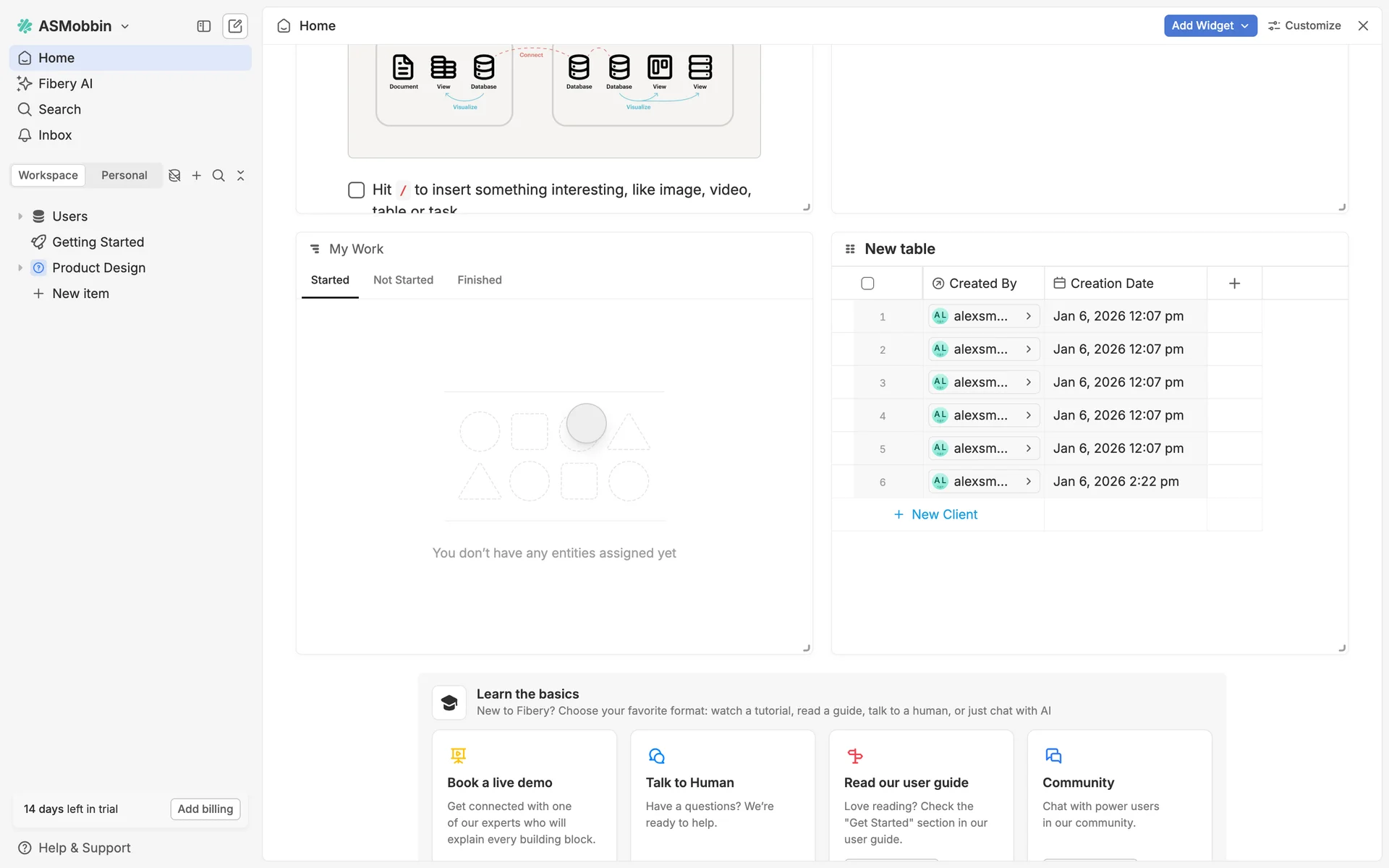The height and width of the screenshot is (868, 1389).
Task: Add a new column to New table
Action: click(1234, 284)
